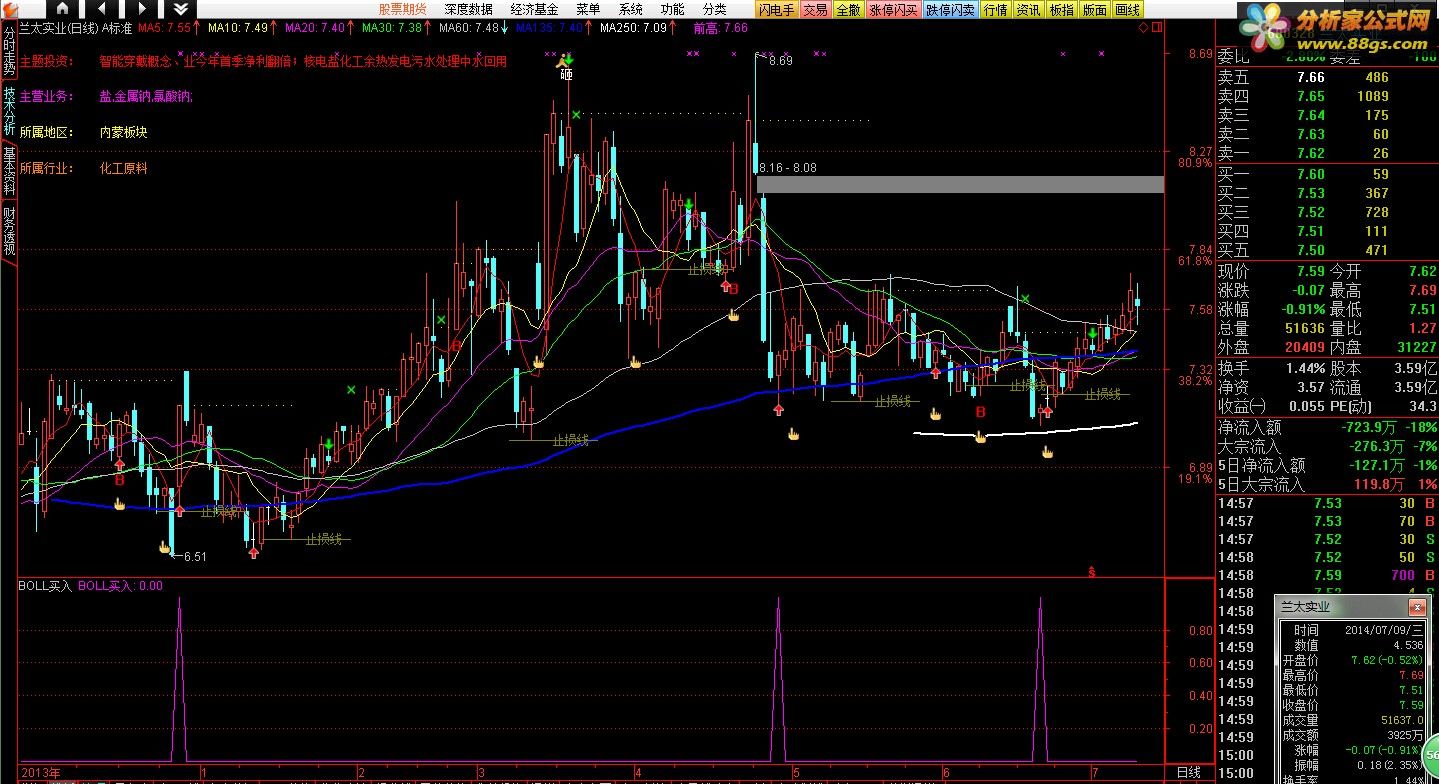The height and width of the screenshot is (784, 1439).
Task: Go back with the left arrow icon
Action: pos(100,9)
